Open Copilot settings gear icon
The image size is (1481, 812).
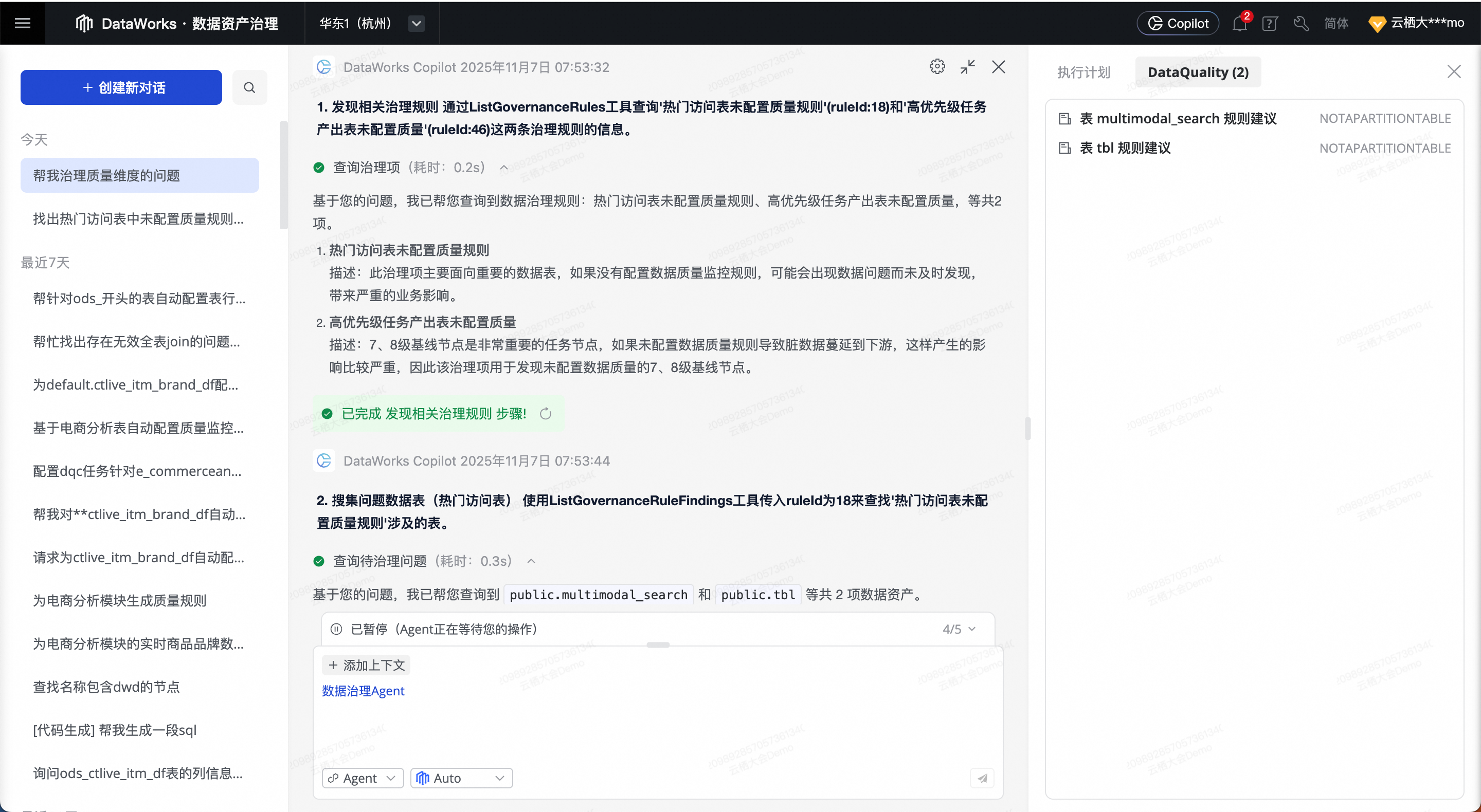pyautogui.click(x=936, y=67)
